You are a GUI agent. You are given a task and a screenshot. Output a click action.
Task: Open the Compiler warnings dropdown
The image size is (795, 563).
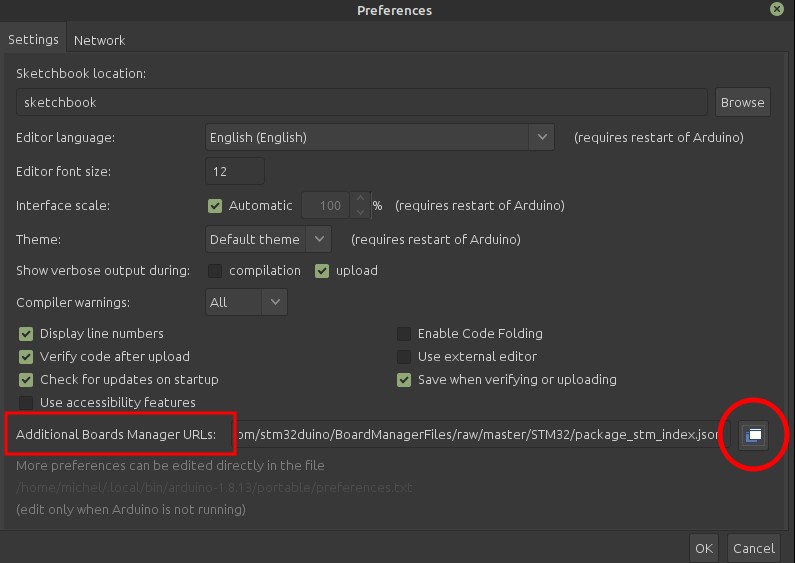click(246, 302)
